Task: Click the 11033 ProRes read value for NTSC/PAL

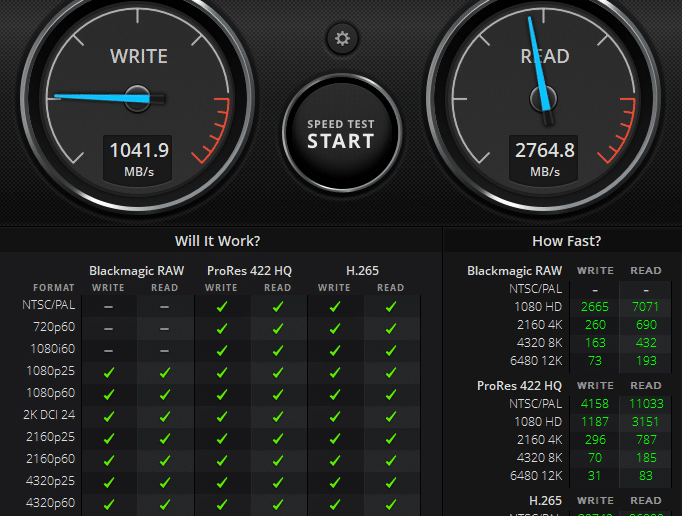Action: (646, 403)
